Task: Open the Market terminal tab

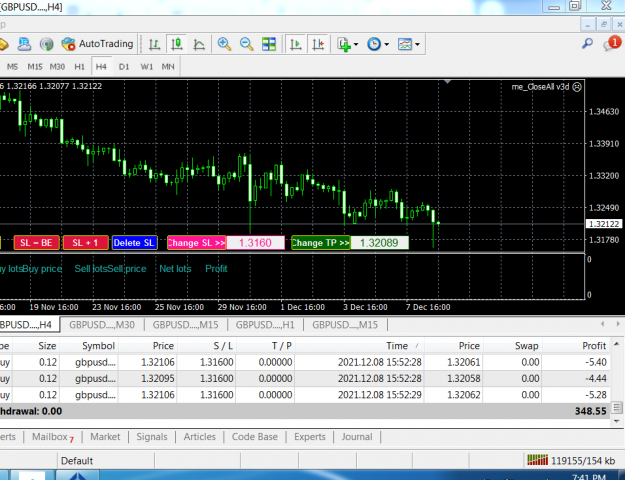Action: [105, 437]
